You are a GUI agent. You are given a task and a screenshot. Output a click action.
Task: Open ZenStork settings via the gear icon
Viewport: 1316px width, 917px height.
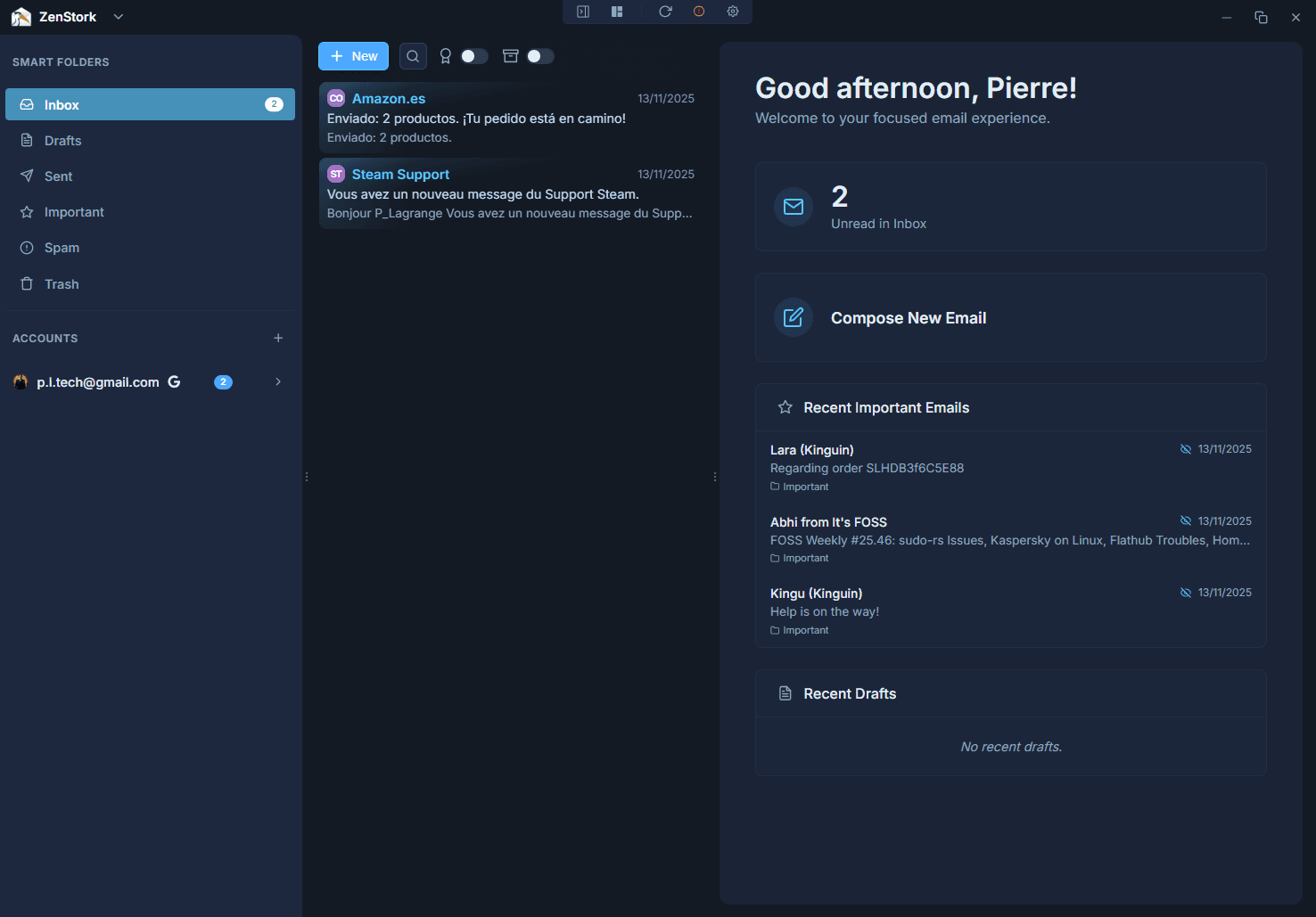coord(733,12)
